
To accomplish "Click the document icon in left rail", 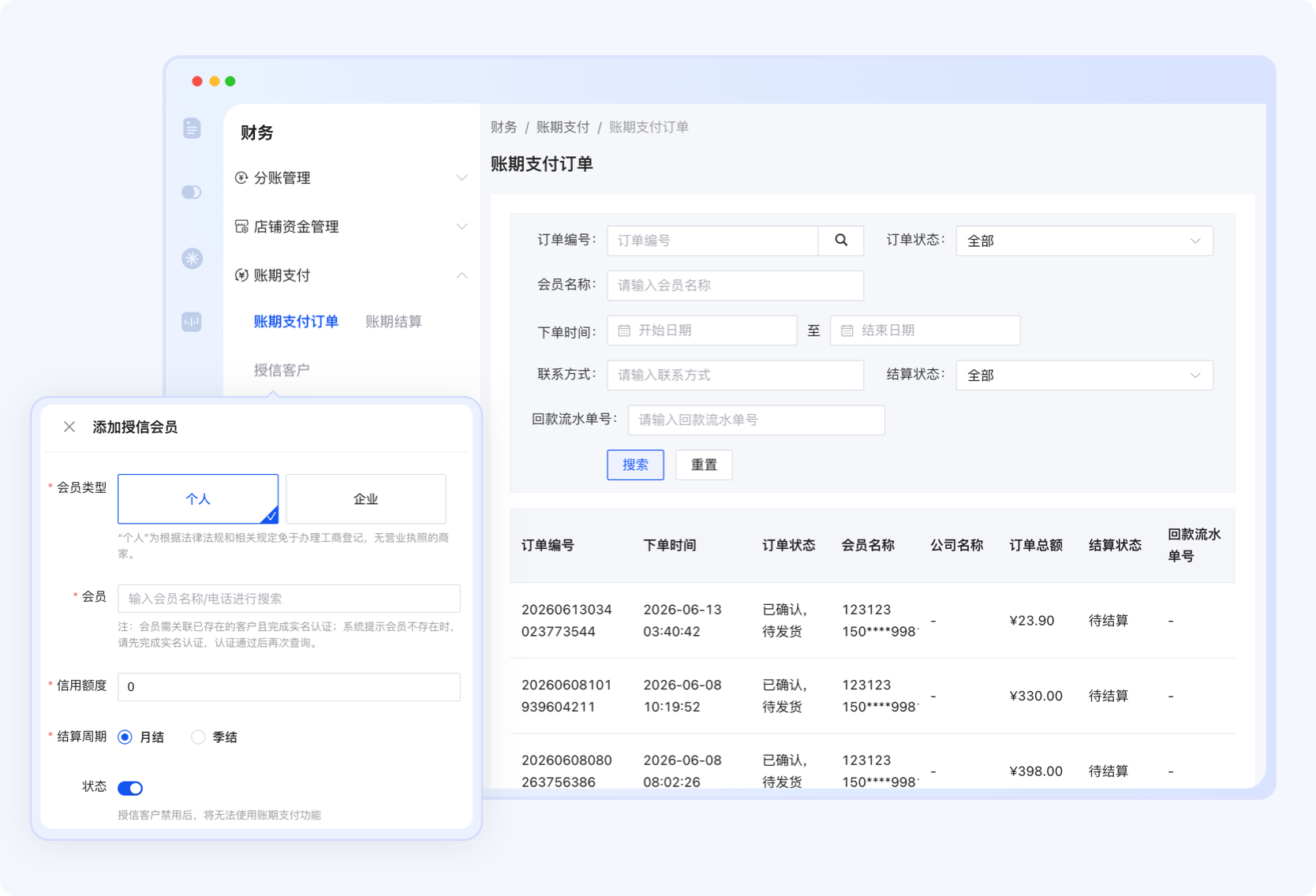I will pos(192,129).
